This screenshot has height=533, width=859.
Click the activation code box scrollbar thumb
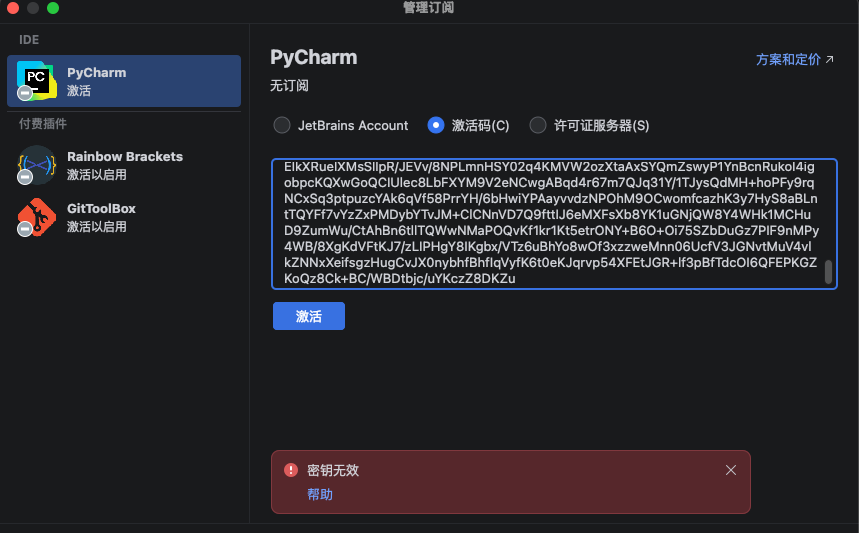click(828, 272)
